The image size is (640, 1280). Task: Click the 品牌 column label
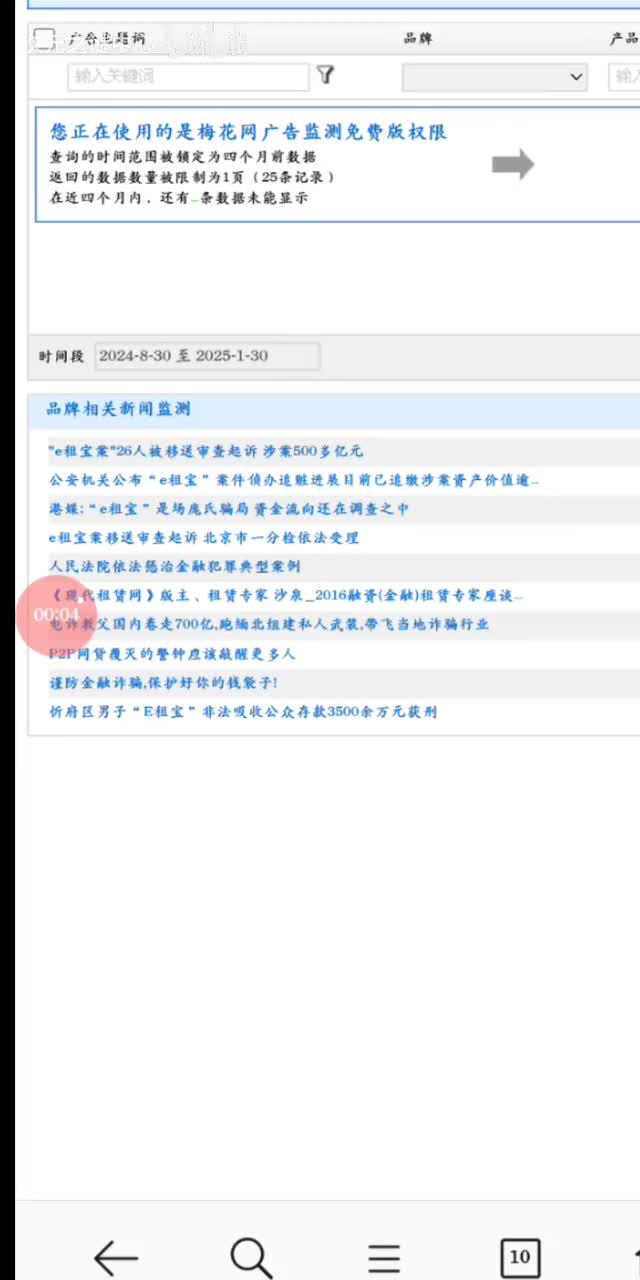coord(418,38)
